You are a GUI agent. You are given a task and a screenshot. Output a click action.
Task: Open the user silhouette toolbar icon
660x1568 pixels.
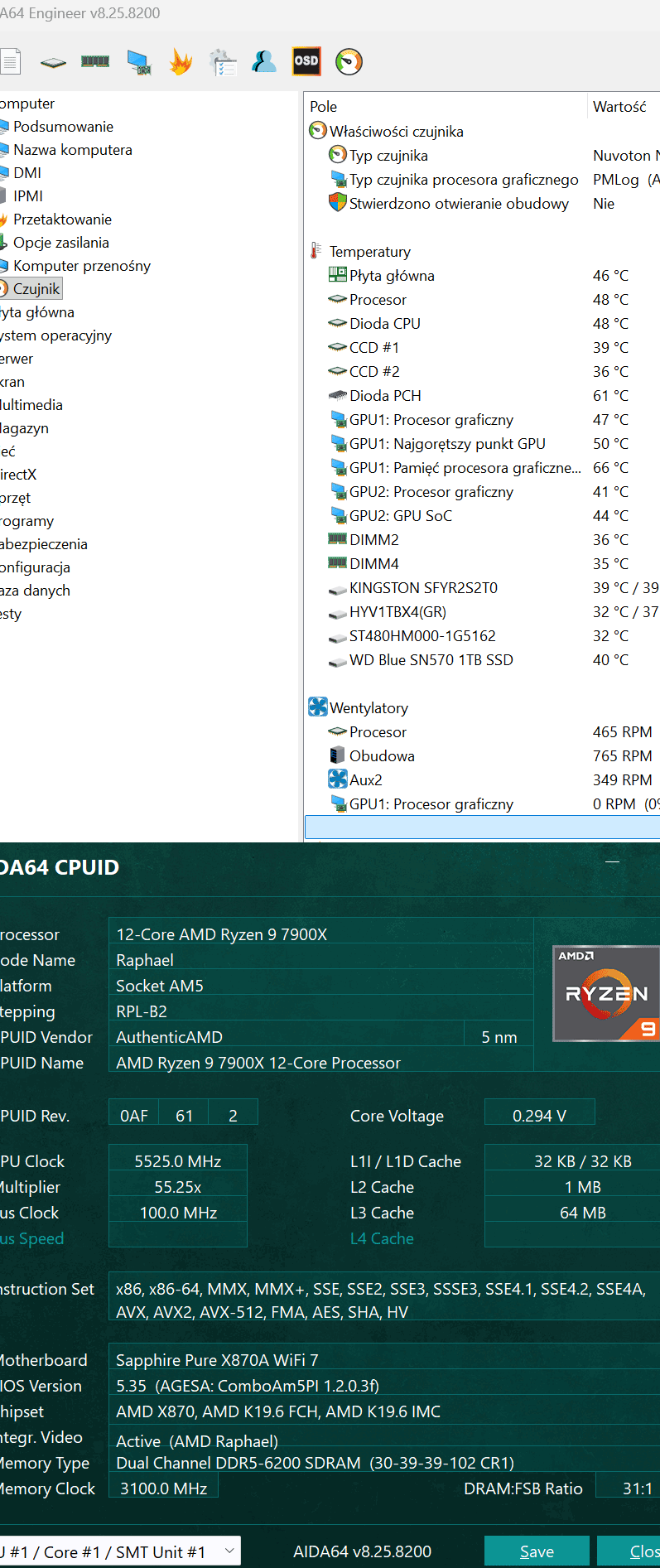264,62
